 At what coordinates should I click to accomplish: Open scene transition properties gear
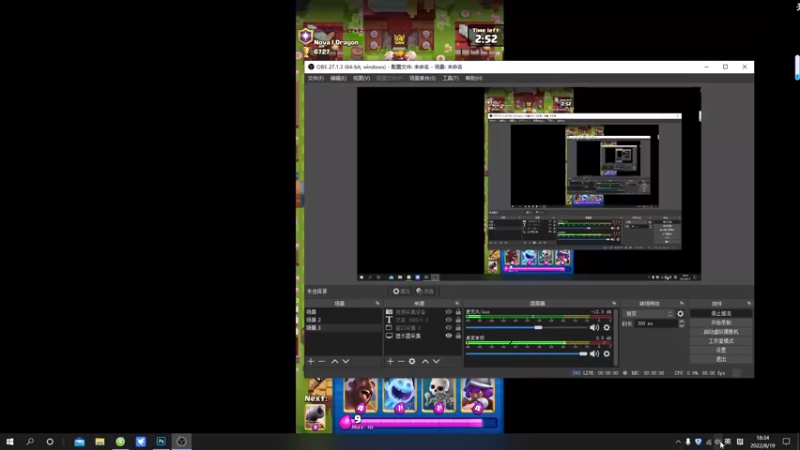pos(680,314)
